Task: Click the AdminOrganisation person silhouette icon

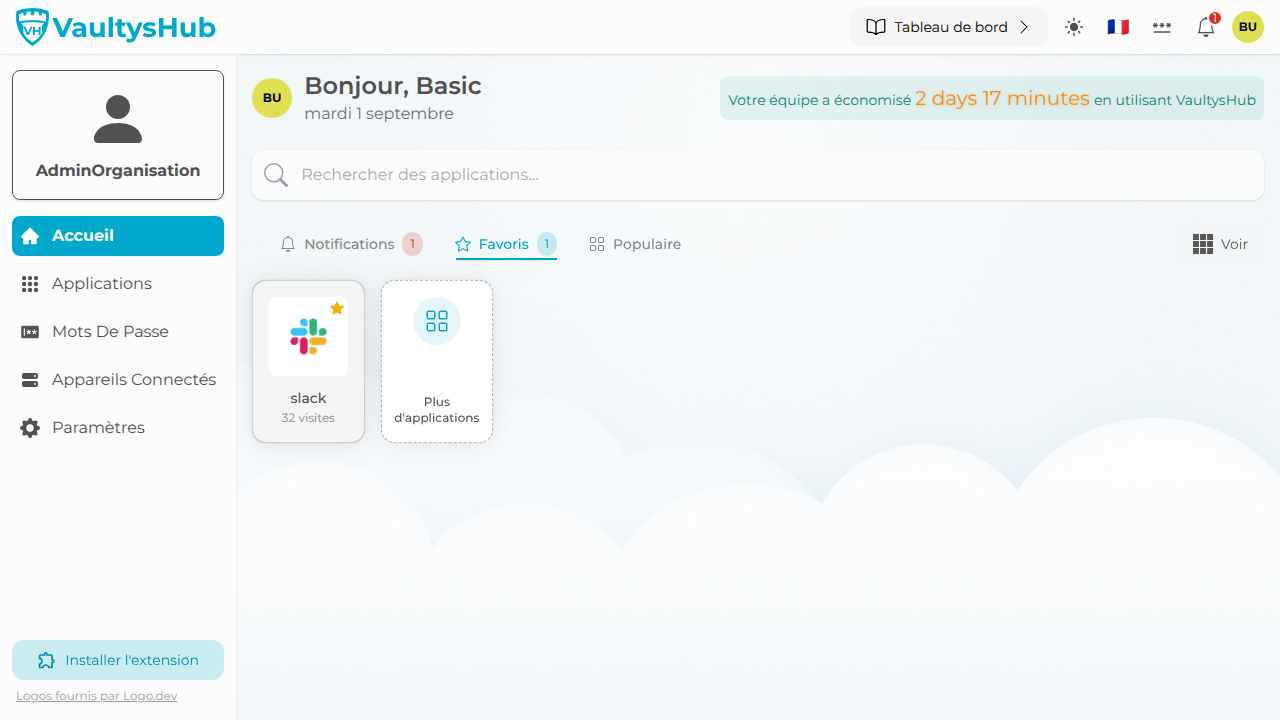Action: pos(118,119)
